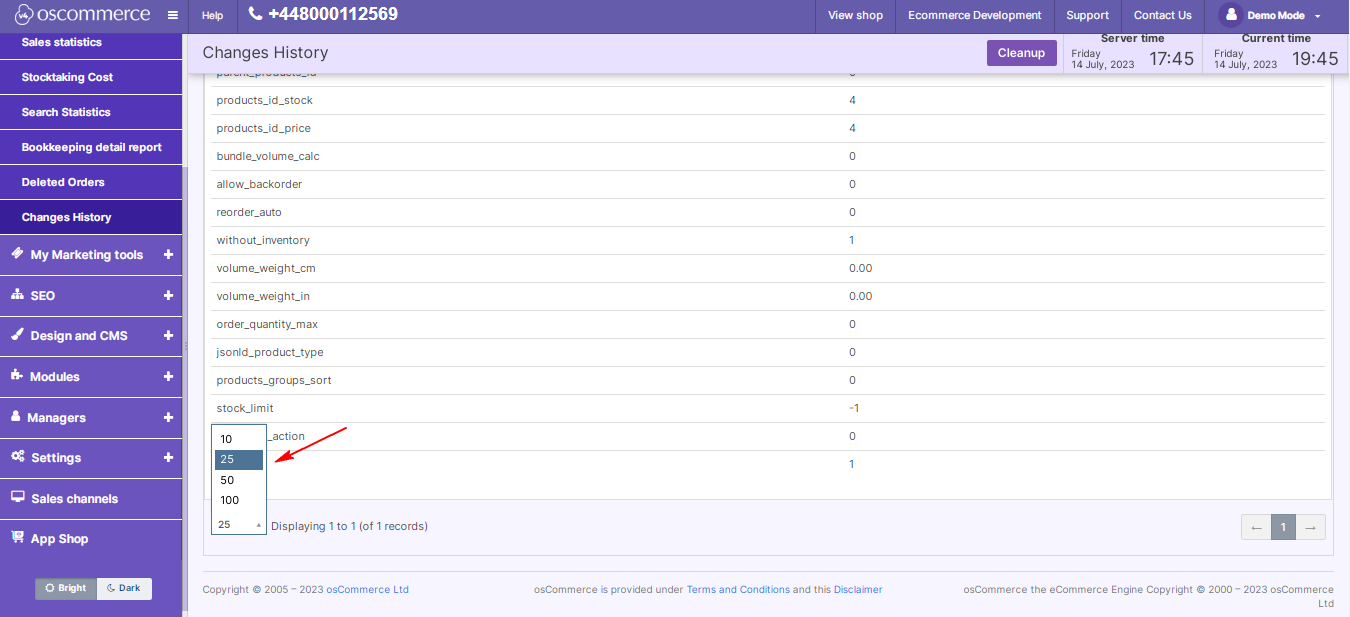Open Contact Us link
The width and height of the screenshot is (1350, 617).
coord(1163,15)
